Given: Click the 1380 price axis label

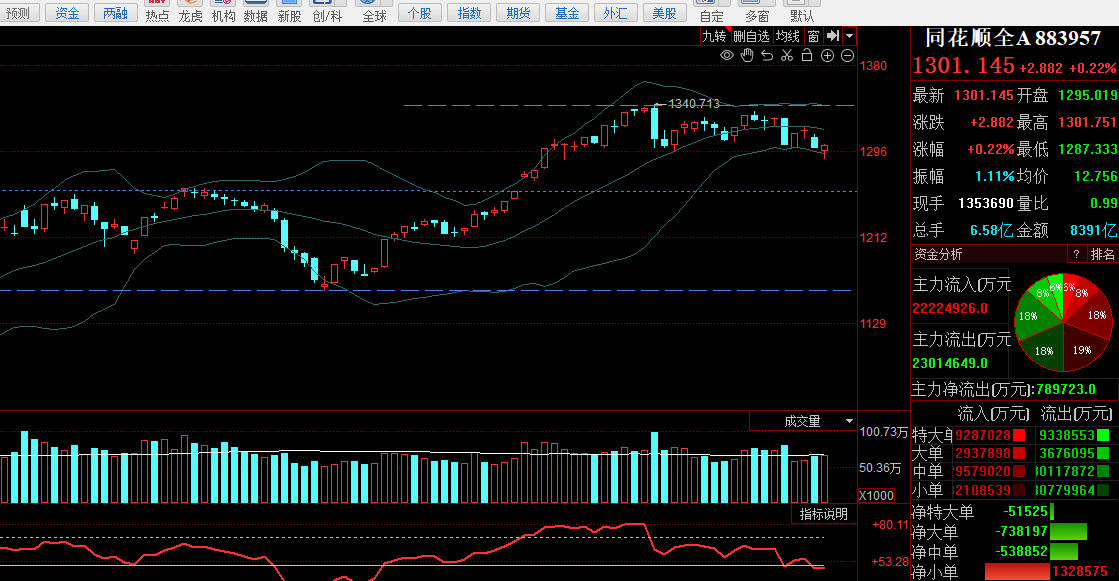Looking at the screenshot, I should [874, 66].
